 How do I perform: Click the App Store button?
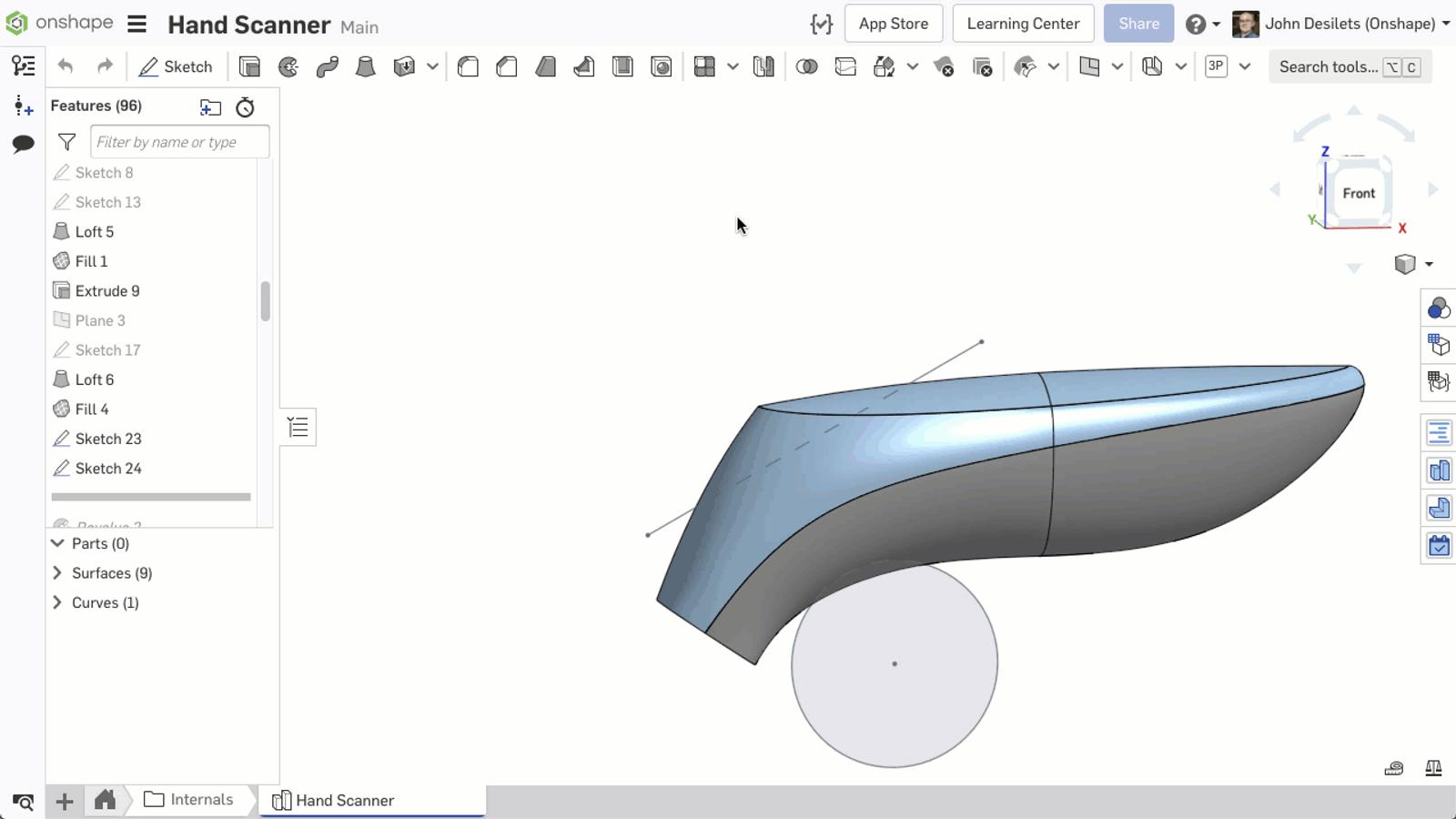[893, 24]
